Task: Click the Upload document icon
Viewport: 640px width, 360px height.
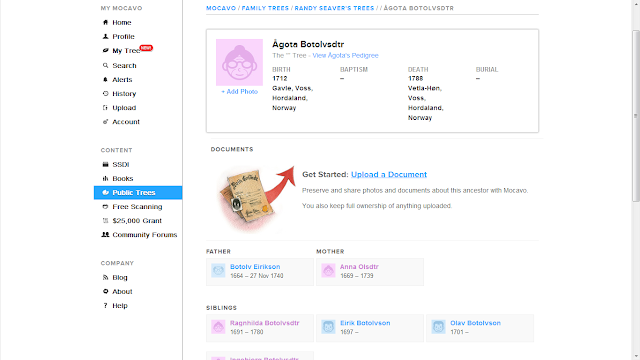Action: (105, 108)
